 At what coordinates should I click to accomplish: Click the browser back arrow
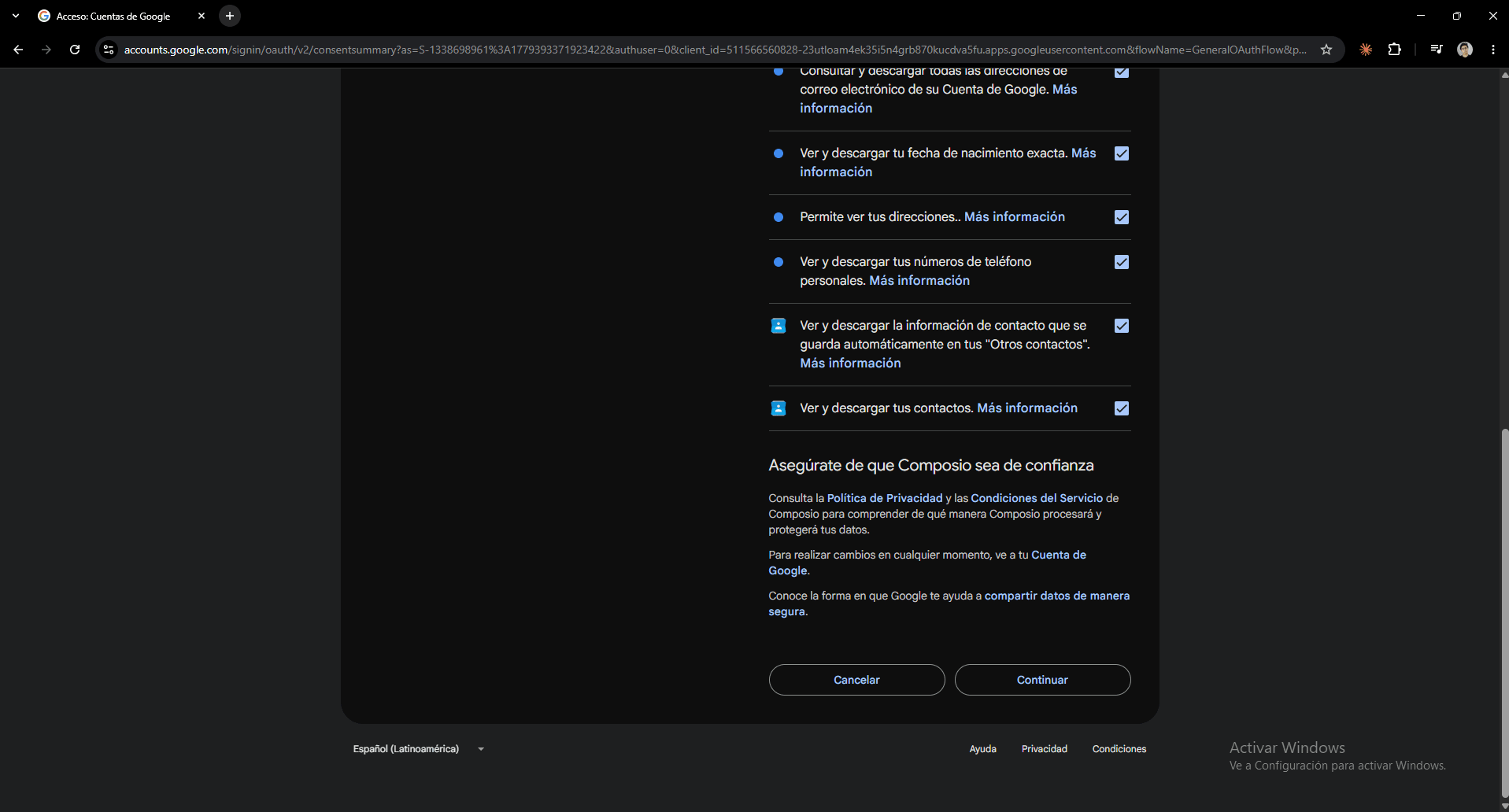pyautogui.click(x=18, y=50)
